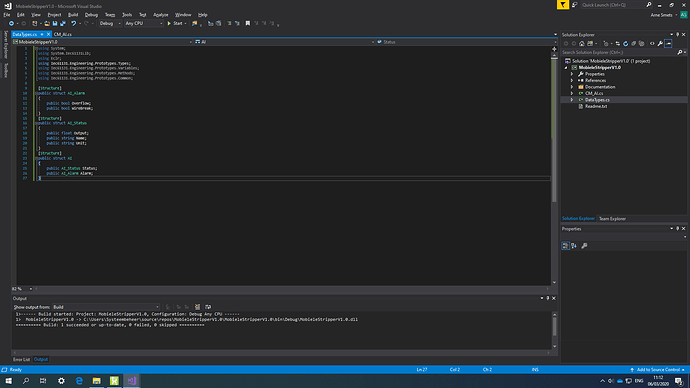Collapse the MobieleStripperV1.0 project node
690x388 pixels.
pyautogui.click(x=566, y=68)
